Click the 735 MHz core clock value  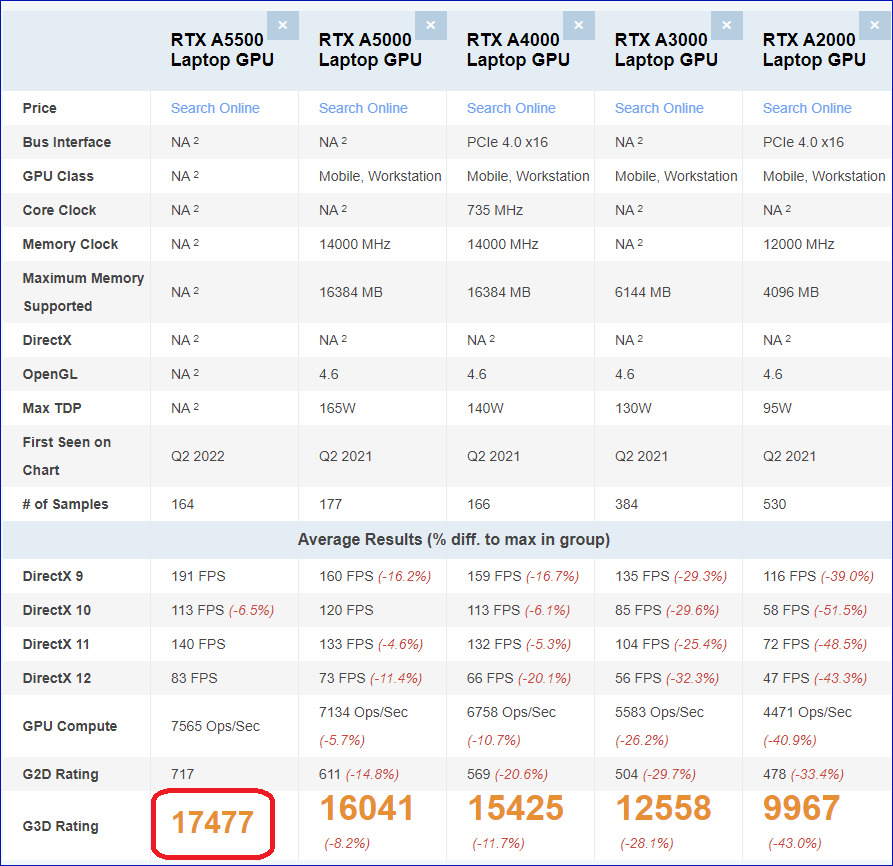(495, 210)
